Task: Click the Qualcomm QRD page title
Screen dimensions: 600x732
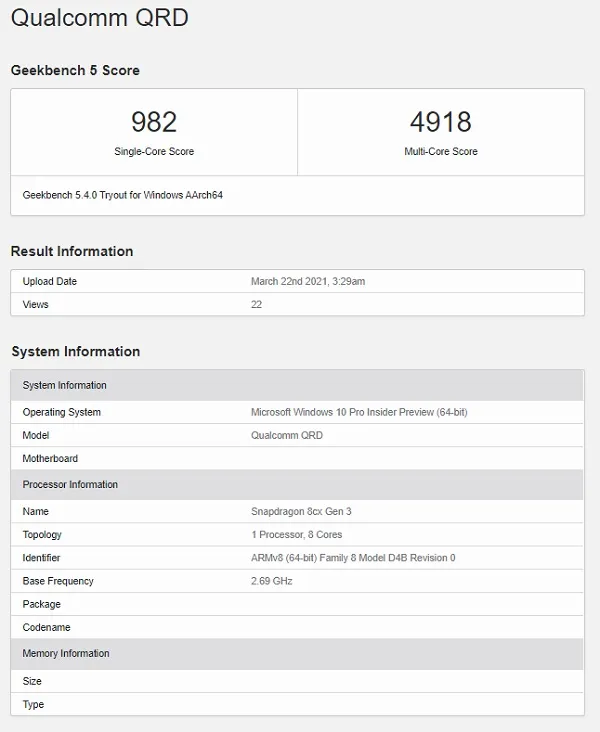Action: [x=99, y=19]
